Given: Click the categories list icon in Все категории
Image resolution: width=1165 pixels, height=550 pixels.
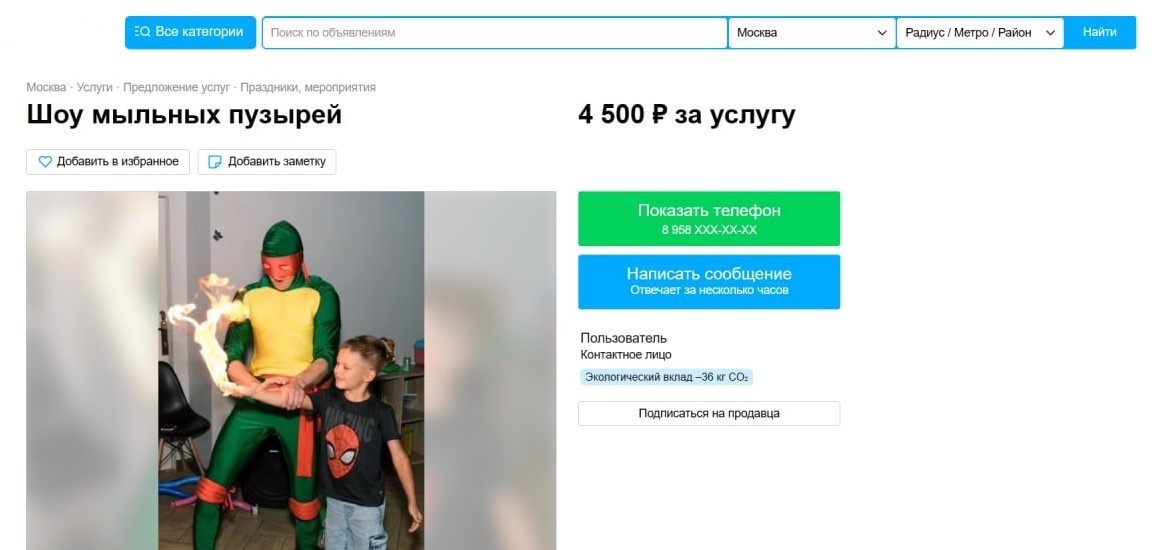Looking at the screenshot, I should tap(142, 32).
